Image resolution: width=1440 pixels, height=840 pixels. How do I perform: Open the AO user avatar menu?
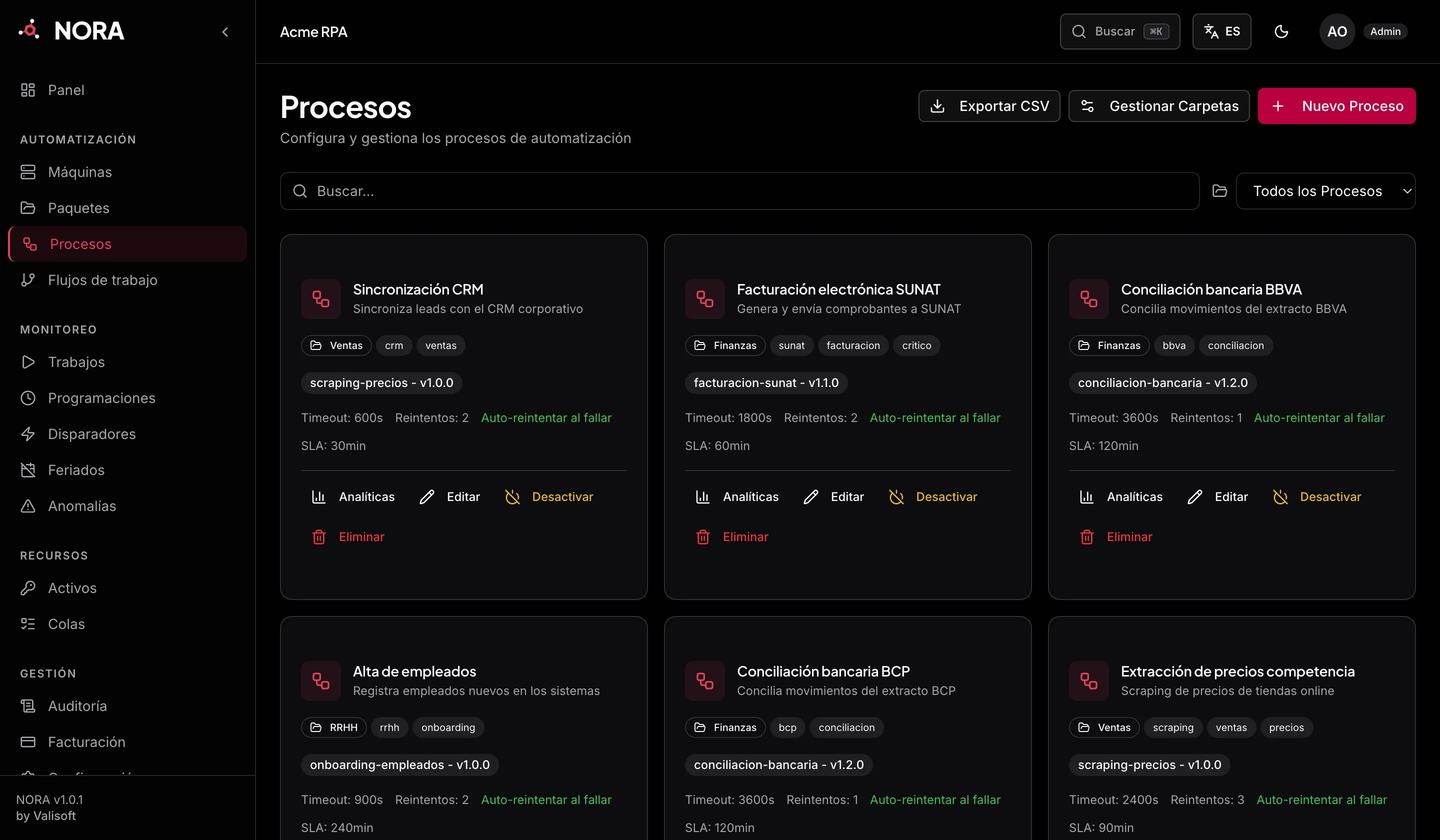[x=1336, y=31]
